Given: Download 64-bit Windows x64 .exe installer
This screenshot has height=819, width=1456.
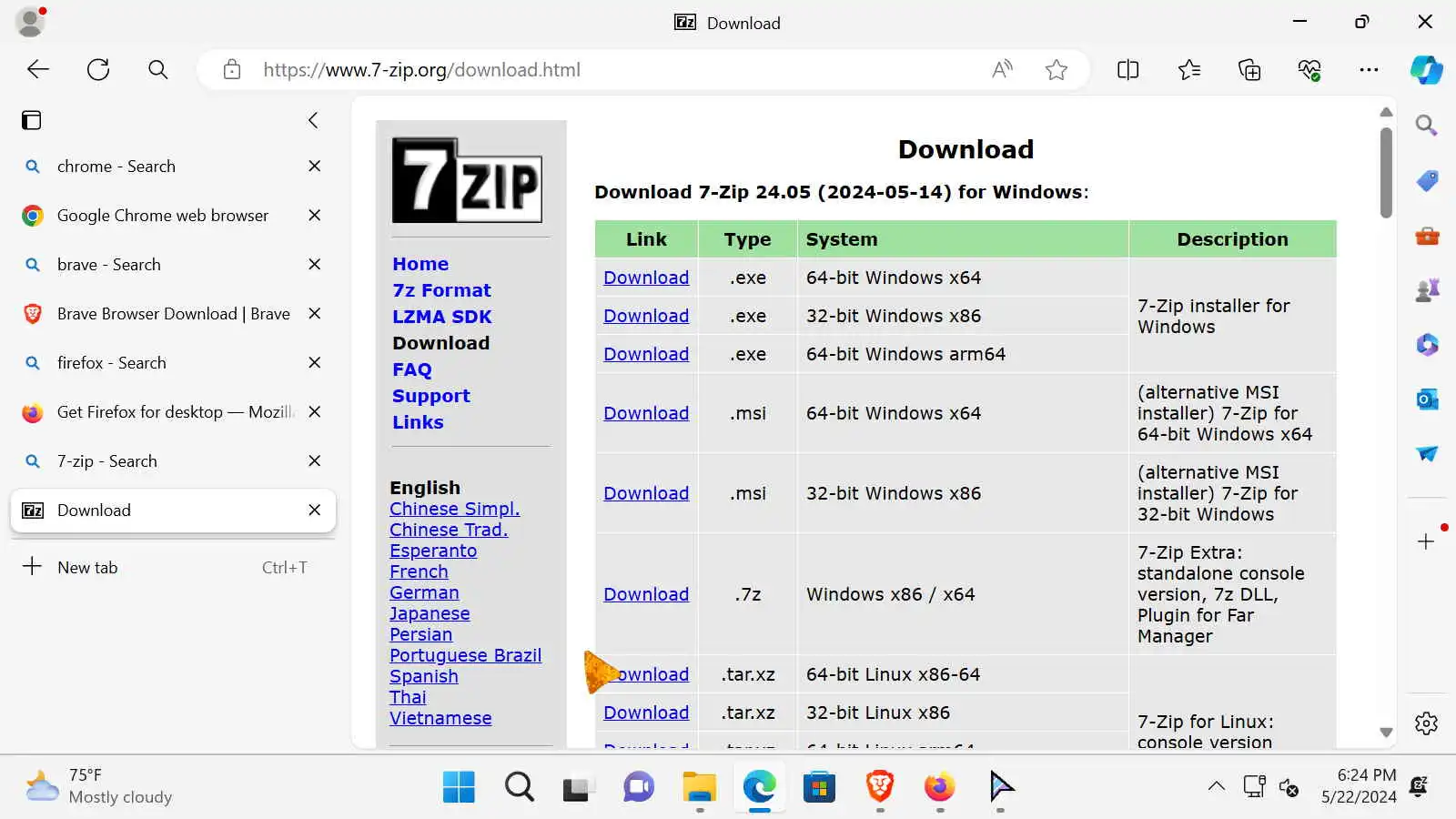Looking at the screenshot, I should [x=646, y=278].
